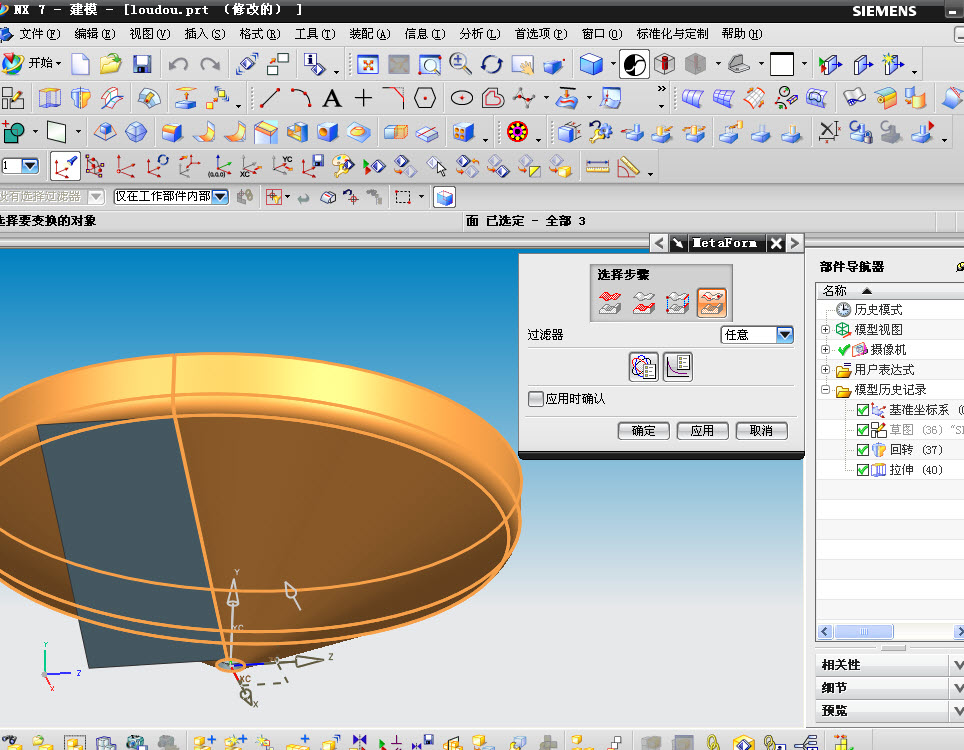Click the 取消 button

click(761, 431)
